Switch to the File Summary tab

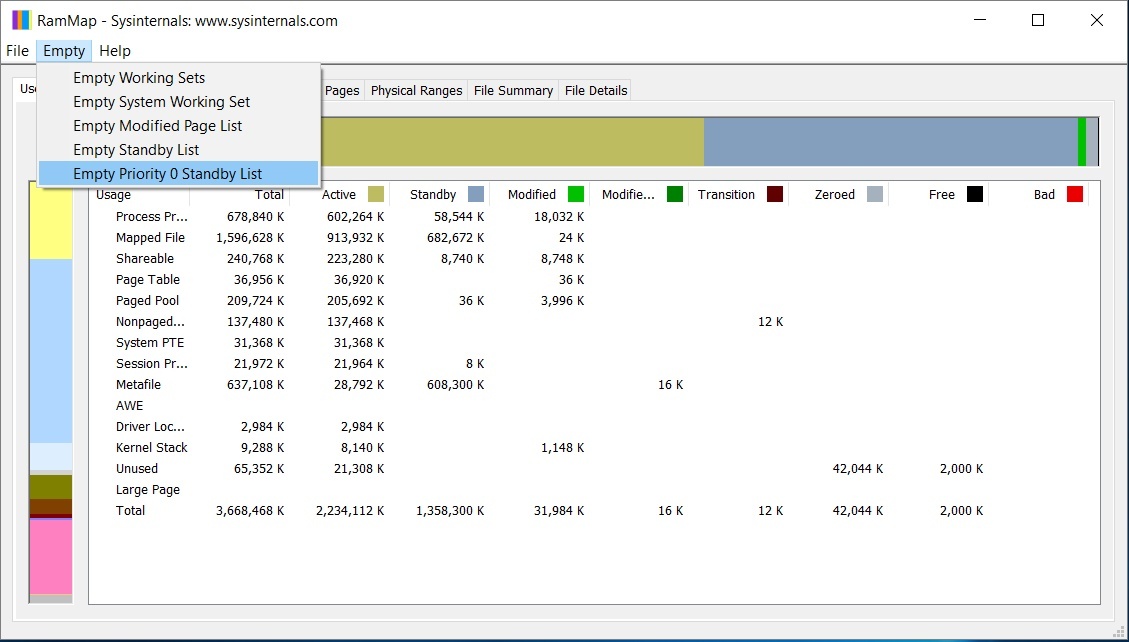point(513,91)
